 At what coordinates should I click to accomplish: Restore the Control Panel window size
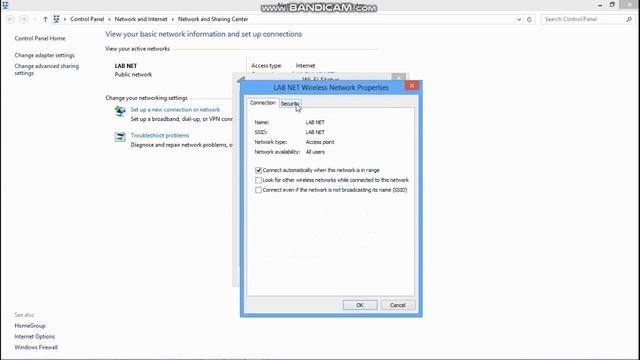pos(612,4)
